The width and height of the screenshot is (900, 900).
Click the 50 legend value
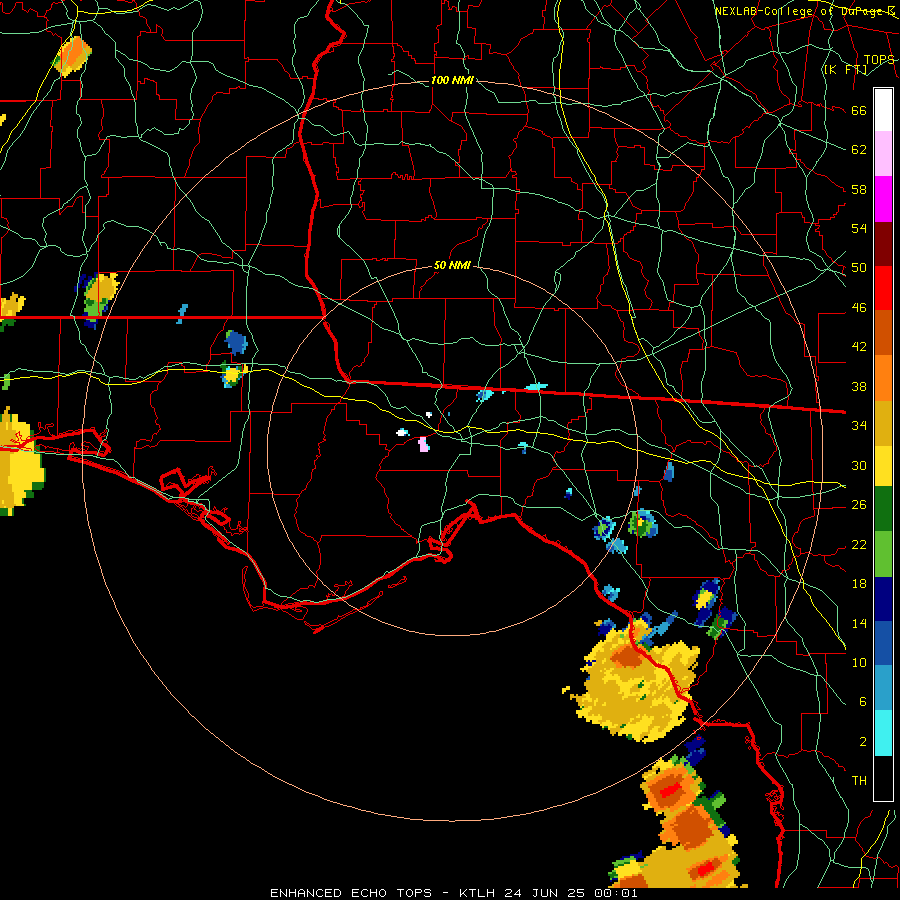(x=859, y=268)
